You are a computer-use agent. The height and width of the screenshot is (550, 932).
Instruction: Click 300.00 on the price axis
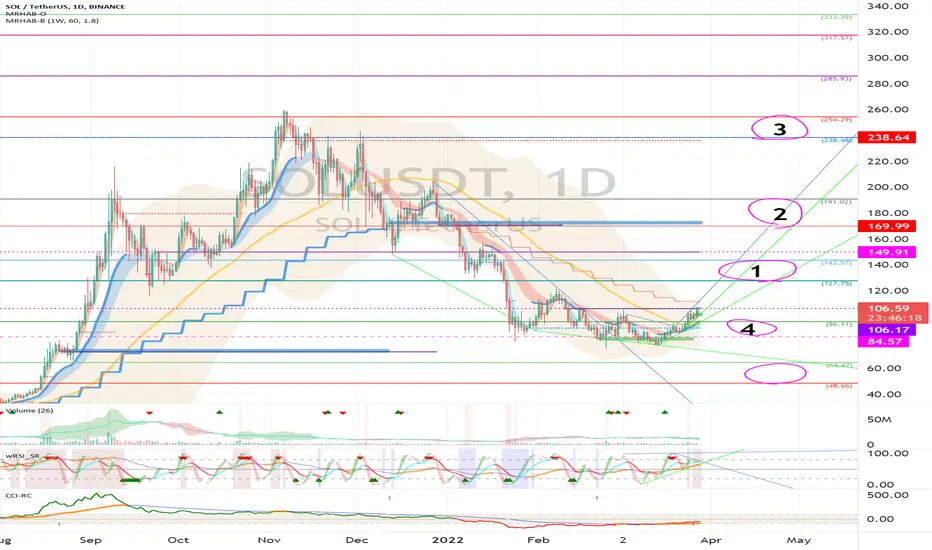click(x=888, y=58)
